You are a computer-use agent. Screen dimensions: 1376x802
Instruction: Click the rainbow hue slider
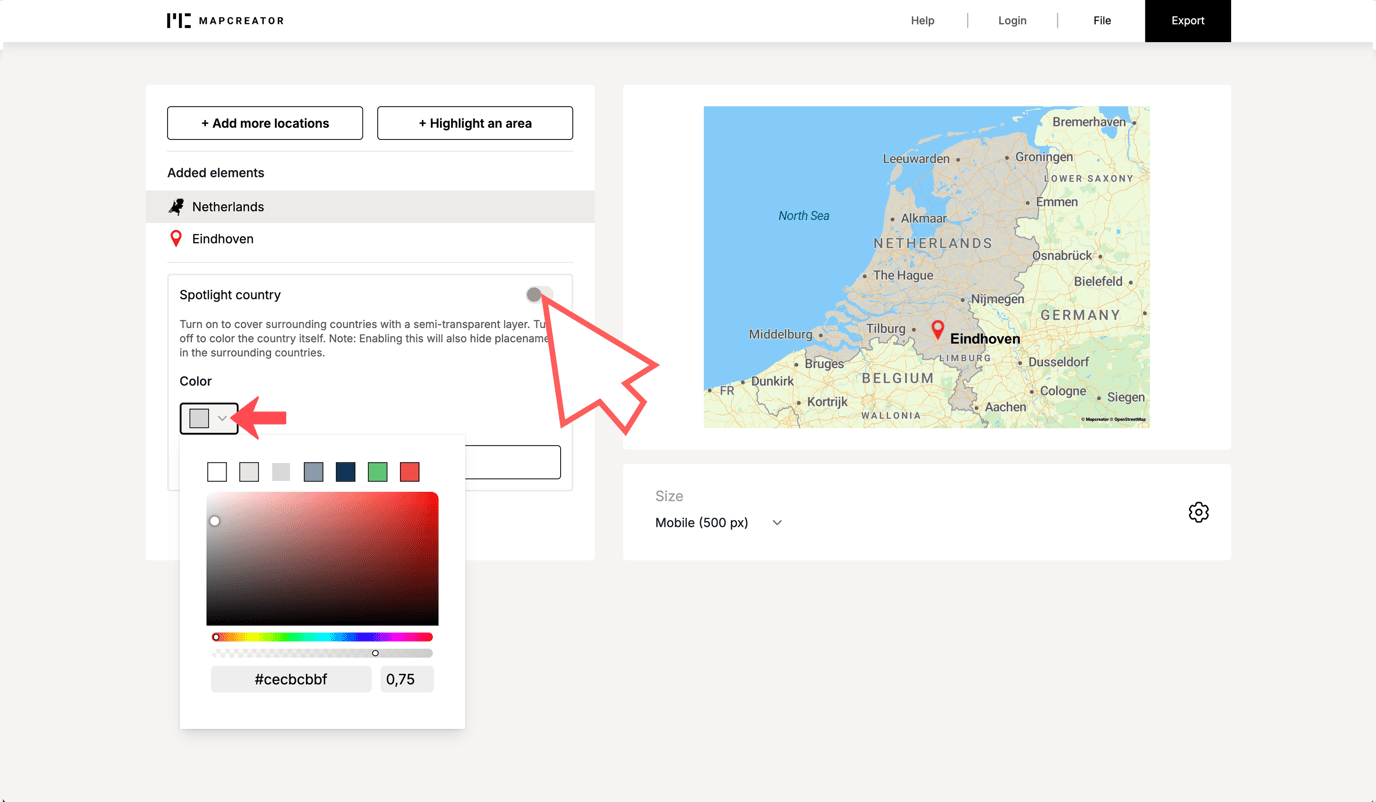point(322,637)
